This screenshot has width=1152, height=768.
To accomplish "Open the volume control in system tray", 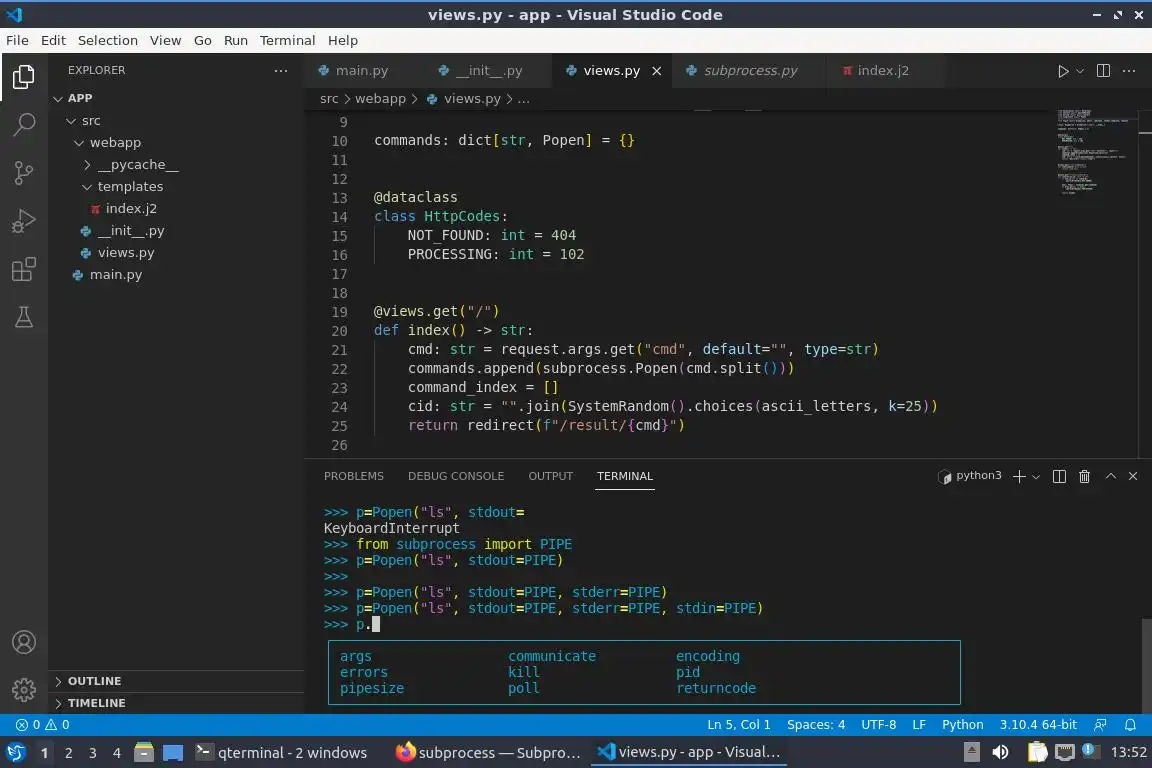I will [1000, 752].
